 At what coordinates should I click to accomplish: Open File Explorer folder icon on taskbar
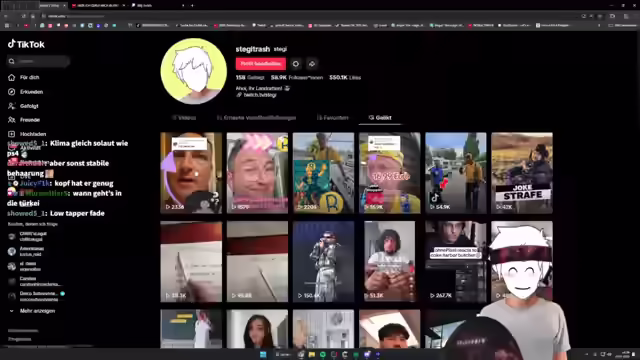[x=312, y=354]
